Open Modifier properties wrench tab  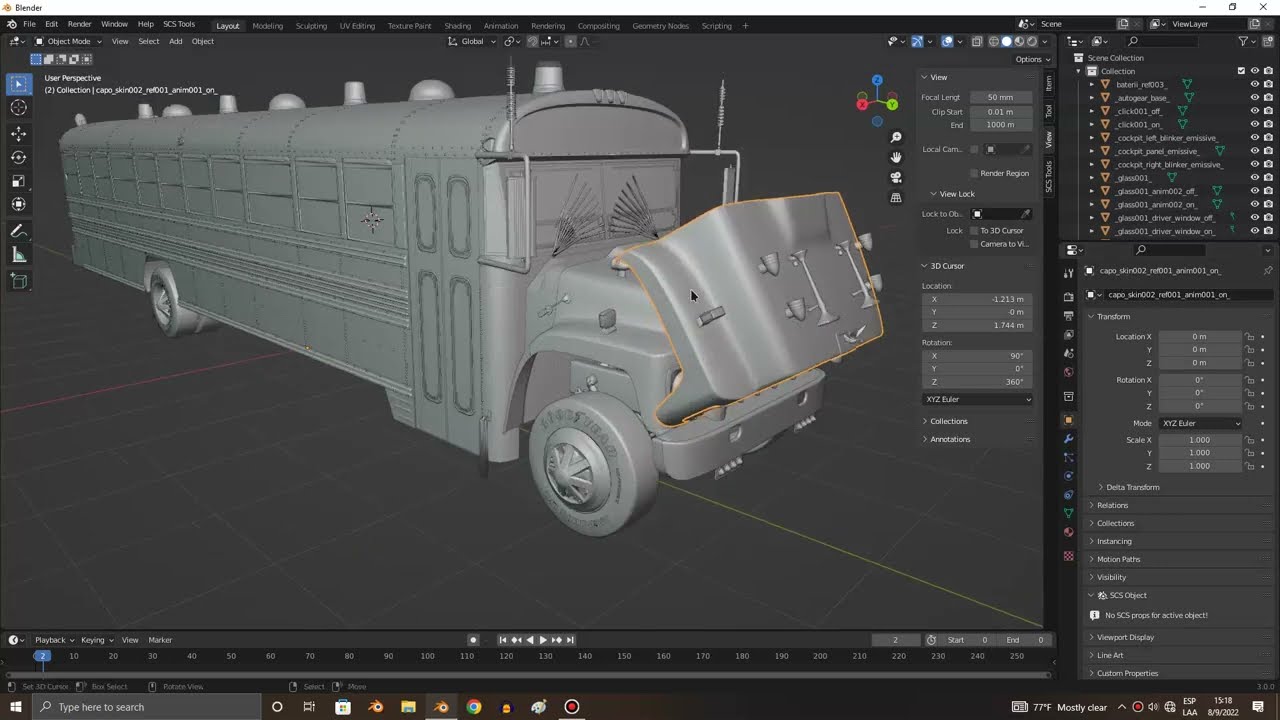(x=1068, y=439)
